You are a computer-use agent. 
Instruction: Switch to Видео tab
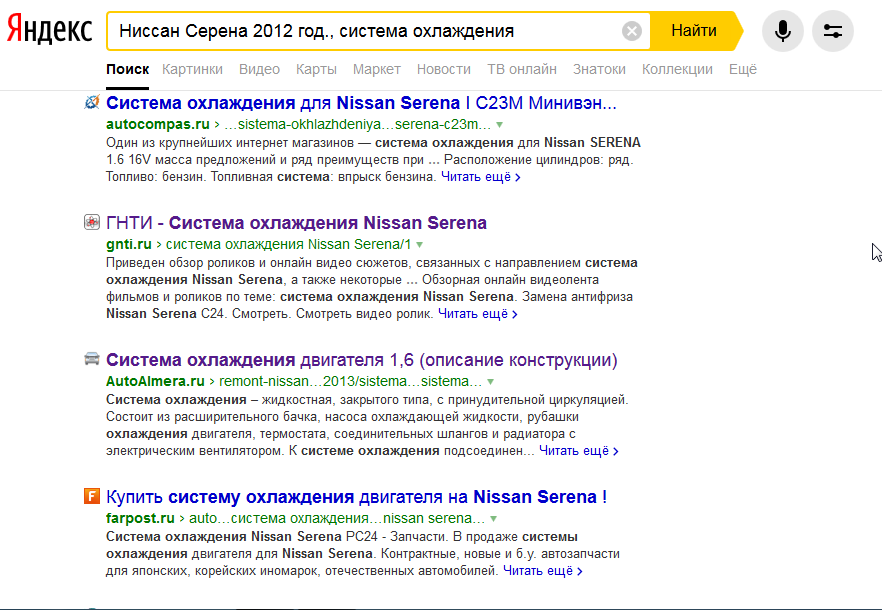pyautogui.click(x=259, y=69)
